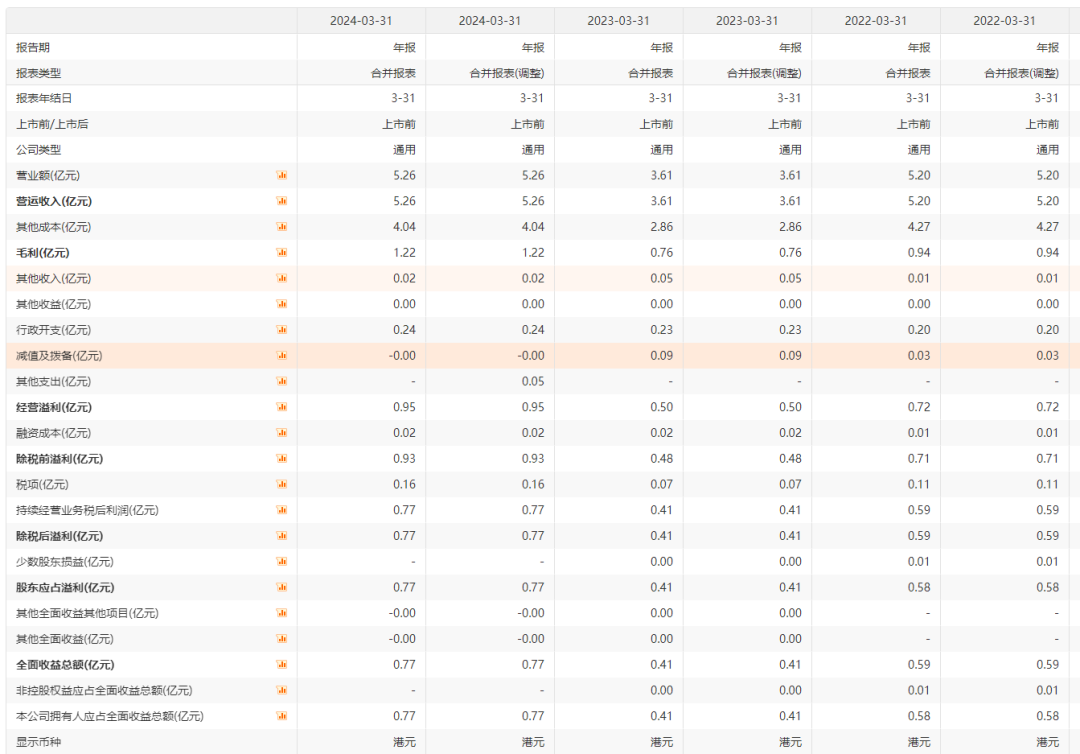Viewport: 1080px width, 754px height.
Task: Select the 其他支出(亿元) value 0.05 cell
Action: pyautogui.click(x=532, y=382)
